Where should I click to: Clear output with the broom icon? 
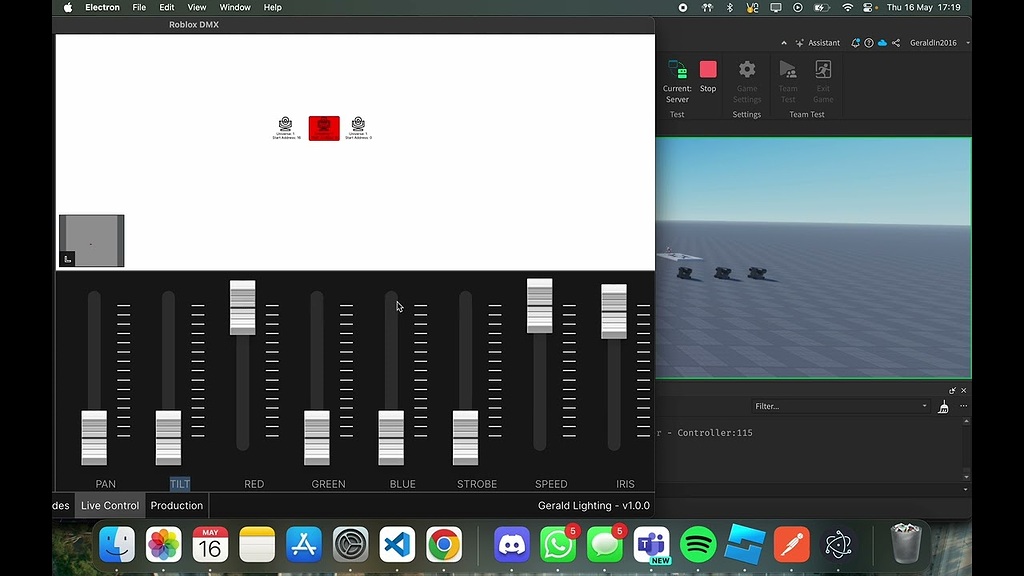coord(943,407)
